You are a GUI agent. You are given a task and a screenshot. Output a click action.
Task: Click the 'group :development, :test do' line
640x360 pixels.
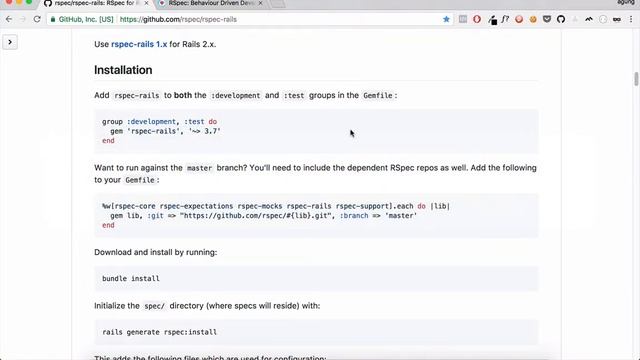(x=159, y=122)
